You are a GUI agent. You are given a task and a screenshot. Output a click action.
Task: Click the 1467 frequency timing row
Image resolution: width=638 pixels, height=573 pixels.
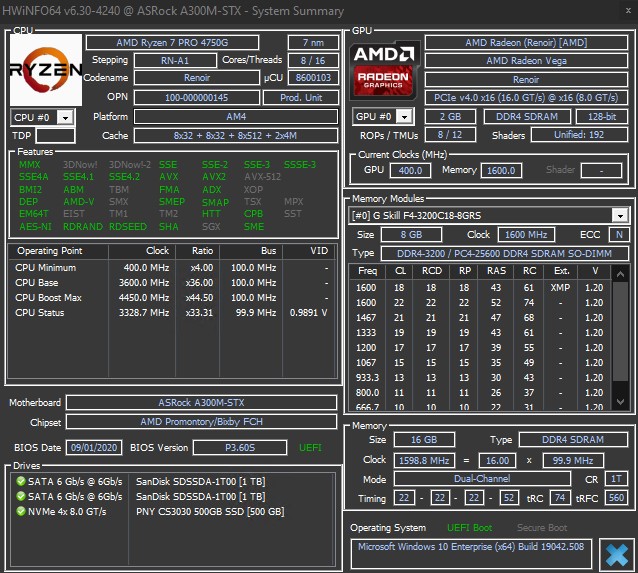480,318
